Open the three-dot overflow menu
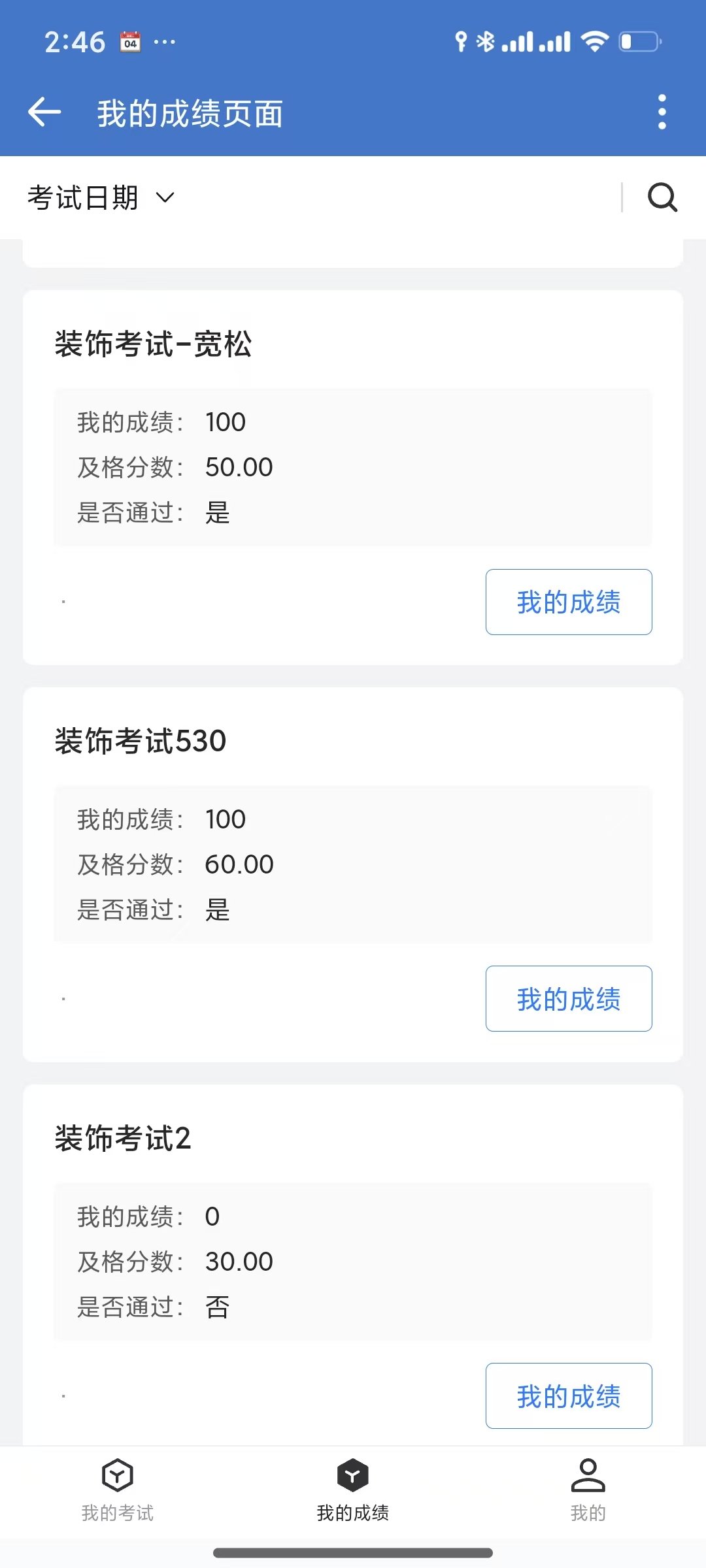Screen dimensions: 706x1568 [x=662, y=112]
